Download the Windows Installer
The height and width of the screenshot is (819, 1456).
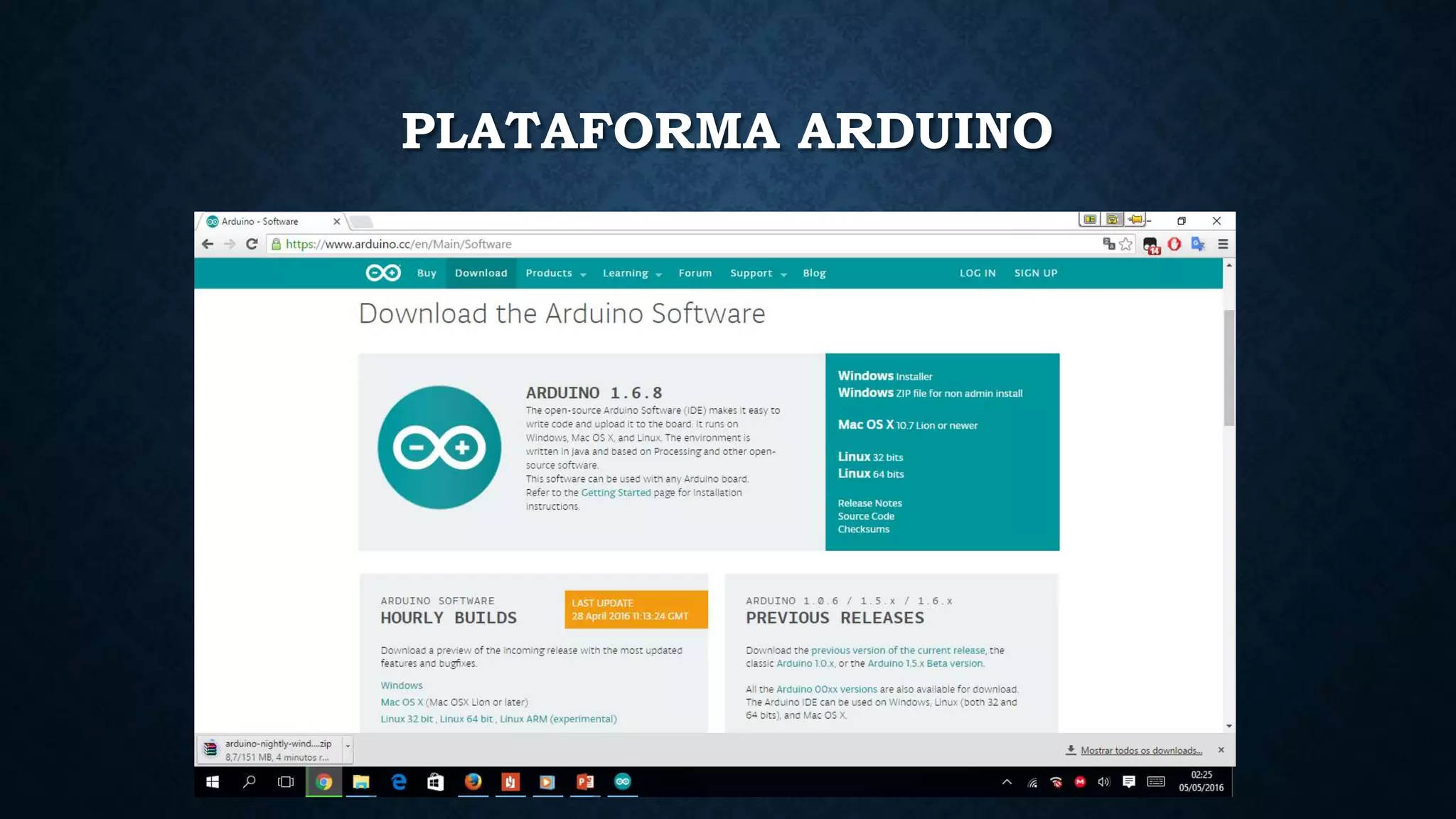pos(884,375)
